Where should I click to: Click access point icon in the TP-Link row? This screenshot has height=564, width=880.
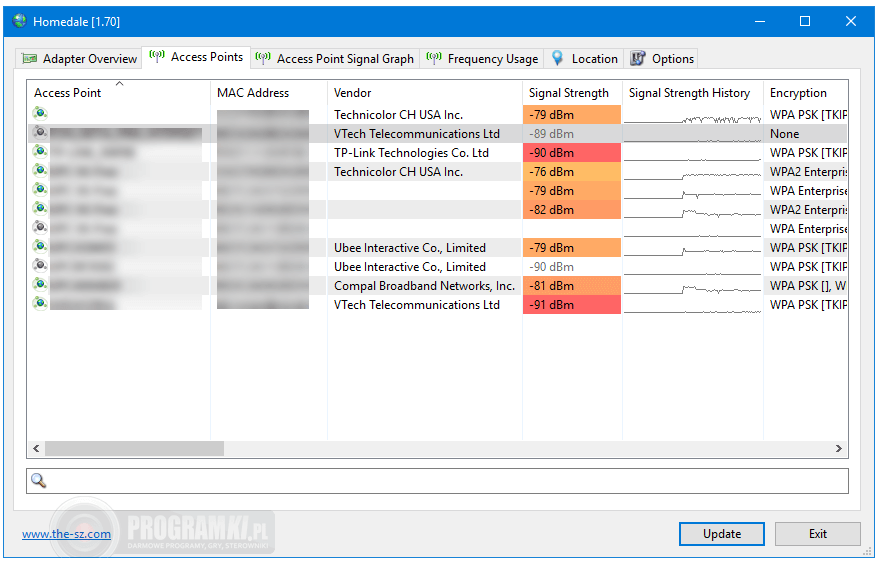40,152
